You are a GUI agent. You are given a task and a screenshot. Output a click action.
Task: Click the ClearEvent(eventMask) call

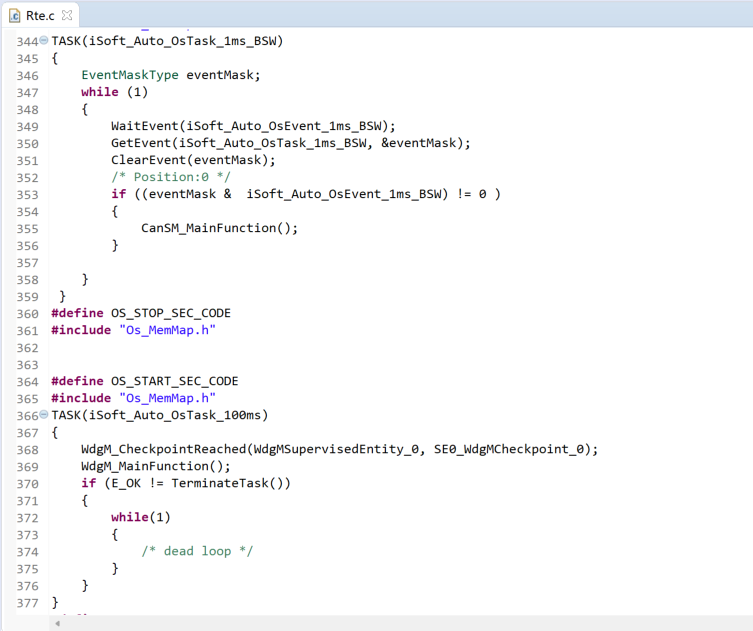(193, 160)
